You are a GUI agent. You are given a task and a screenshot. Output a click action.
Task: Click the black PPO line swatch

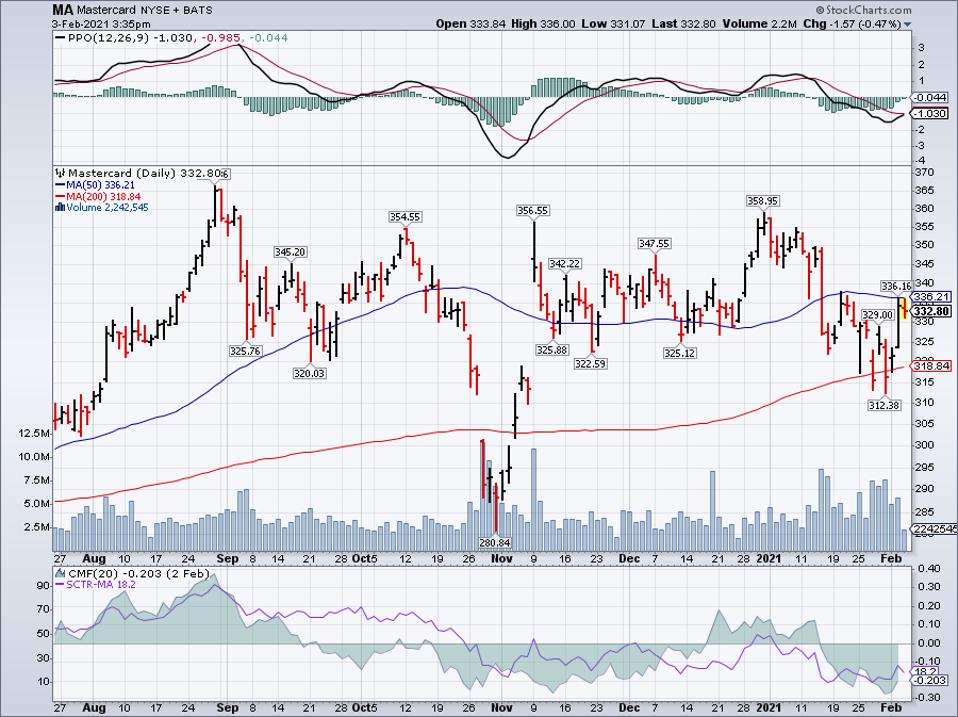(60, 38)
